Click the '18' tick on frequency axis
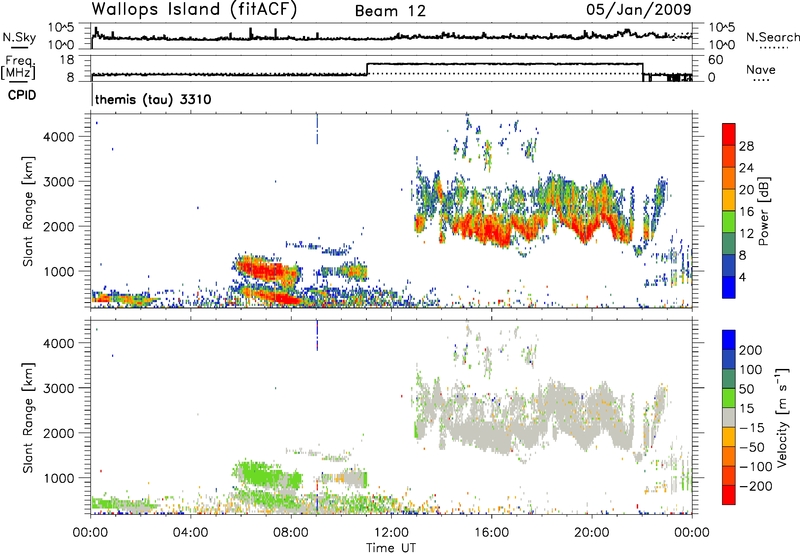Viewport: 800px width, 554px height. 67,60
